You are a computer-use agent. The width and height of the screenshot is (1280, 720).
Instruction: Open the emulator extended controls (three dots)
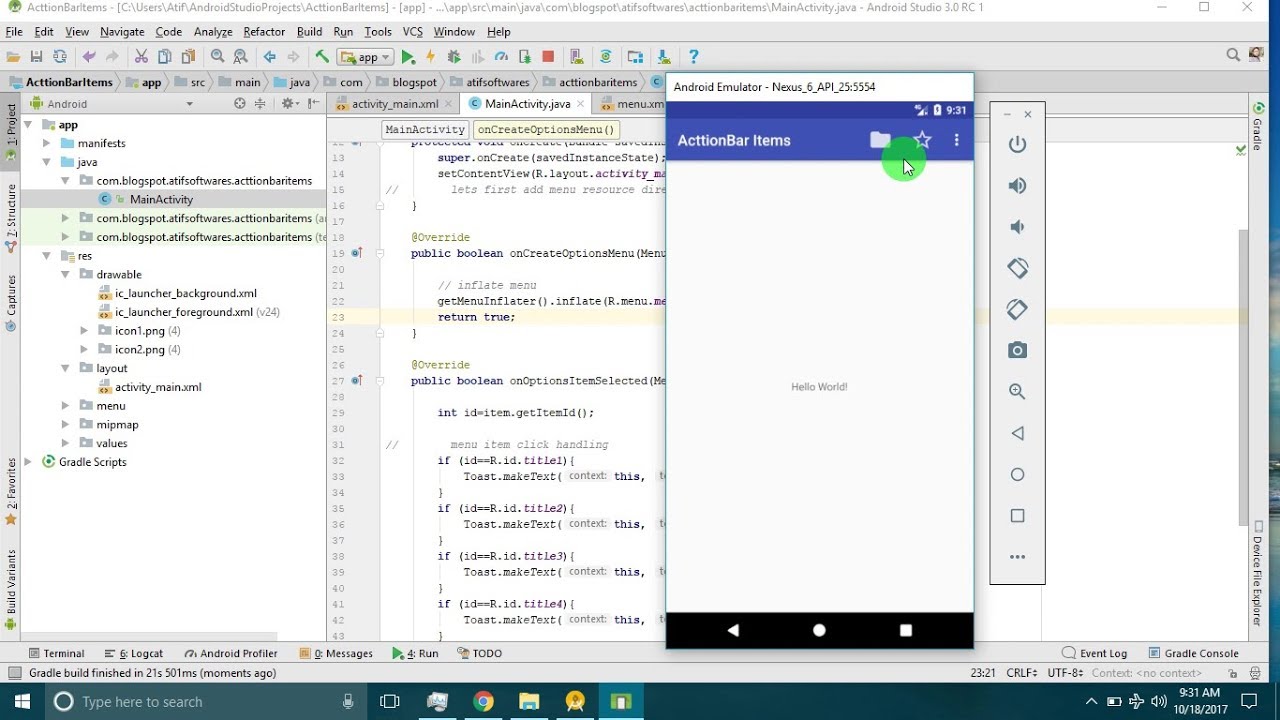(1017, 557)
